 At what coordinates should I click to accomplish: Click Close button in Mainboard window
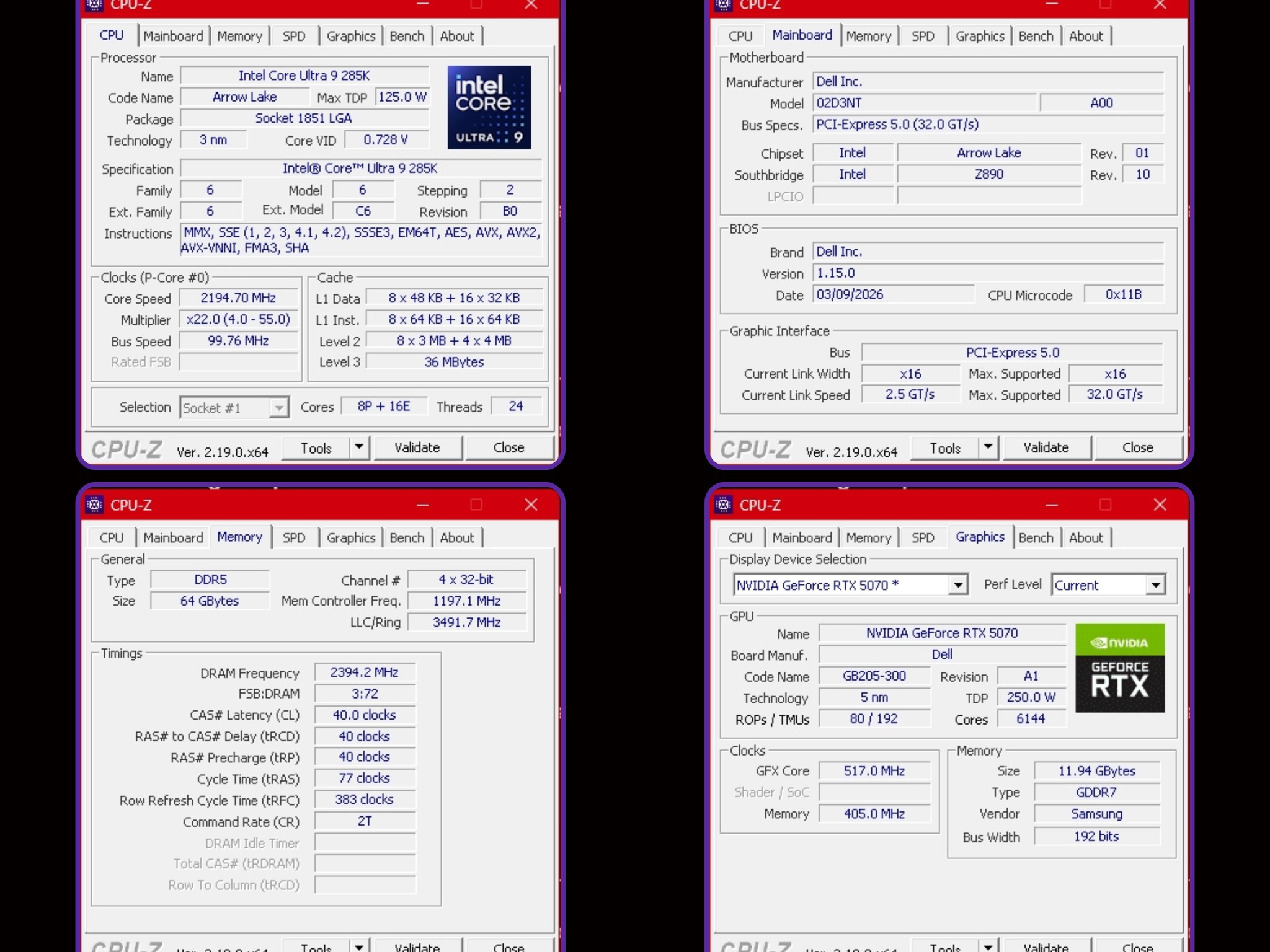[1138, 447]
